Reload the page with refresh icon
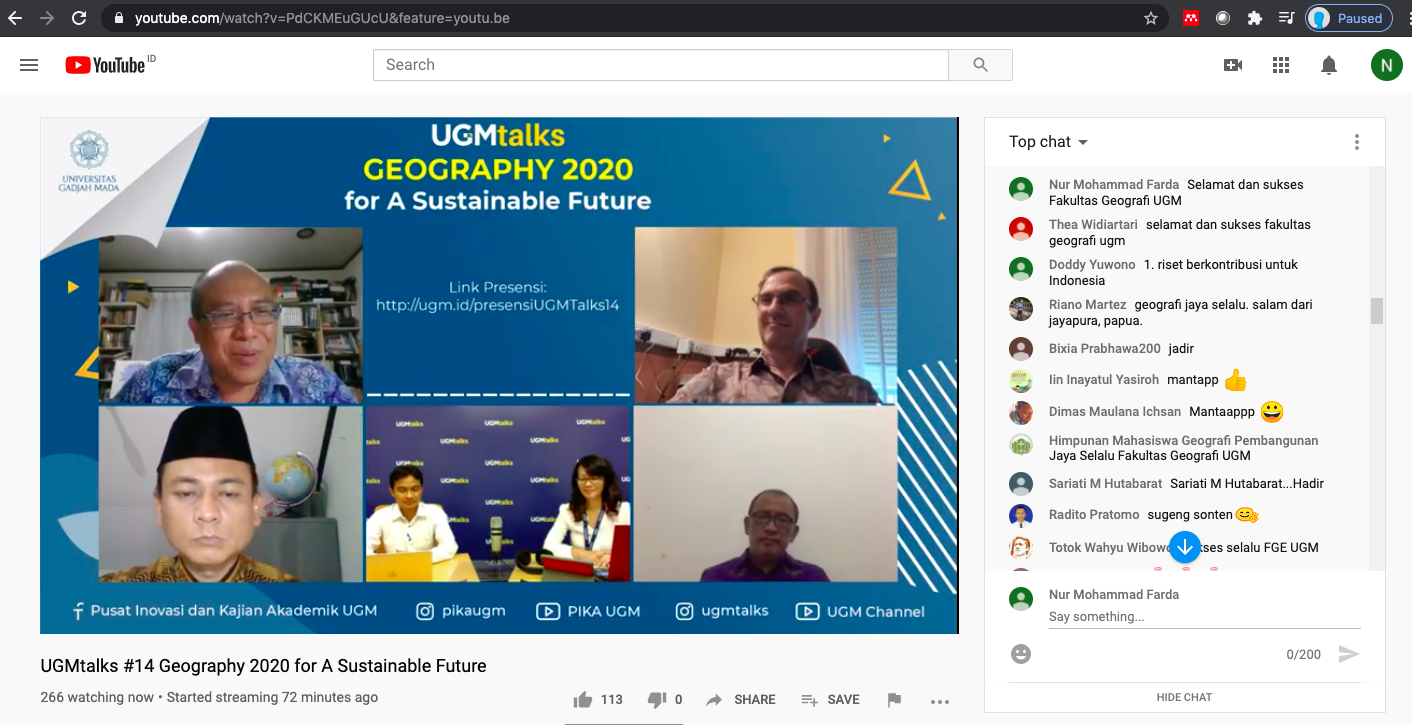Screen dimensions: 1412x725 pos(79,18)
